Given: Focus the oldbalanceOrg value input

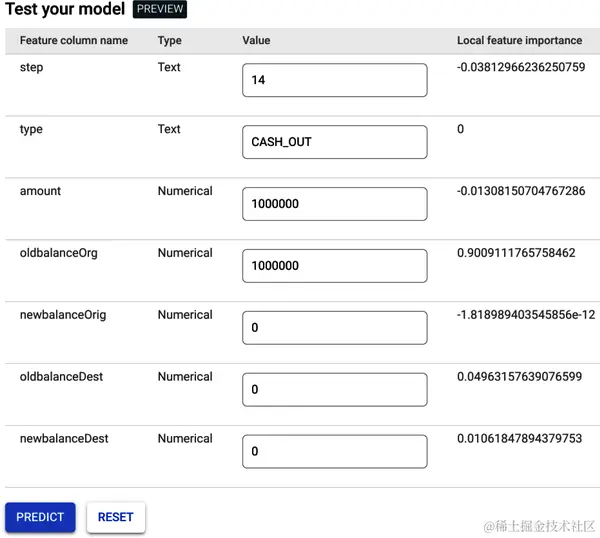Looking at the screenshot, I should click(x=334, y=266).
